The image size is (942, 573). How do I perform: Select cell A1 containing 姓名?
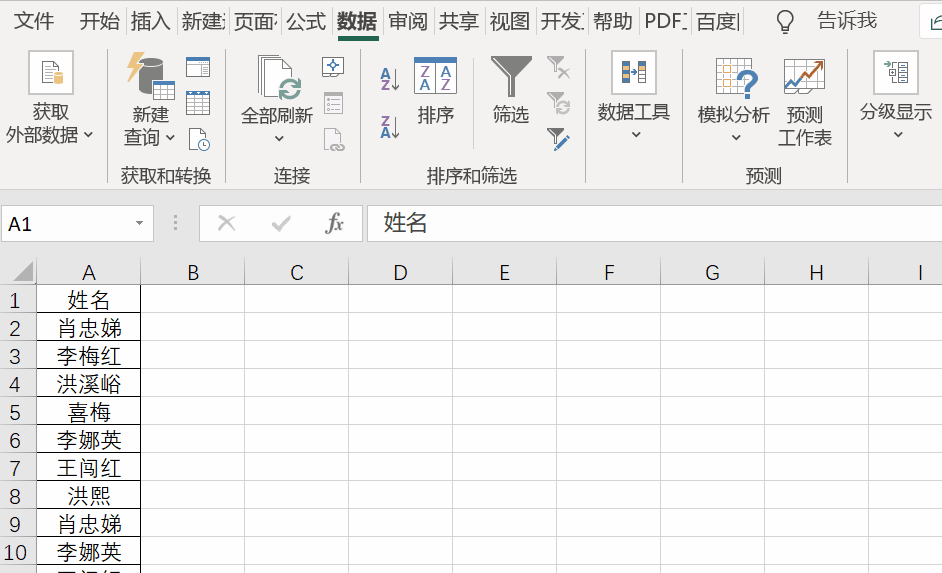[88, 300]
